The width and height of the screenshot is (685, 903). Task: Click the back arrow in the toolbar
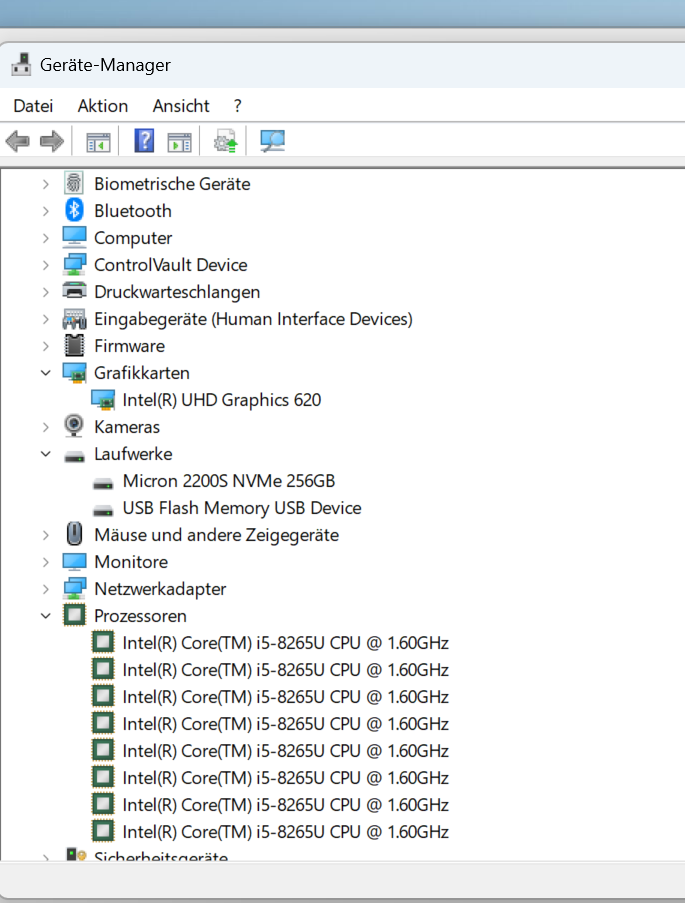click(x=17, y=141)
